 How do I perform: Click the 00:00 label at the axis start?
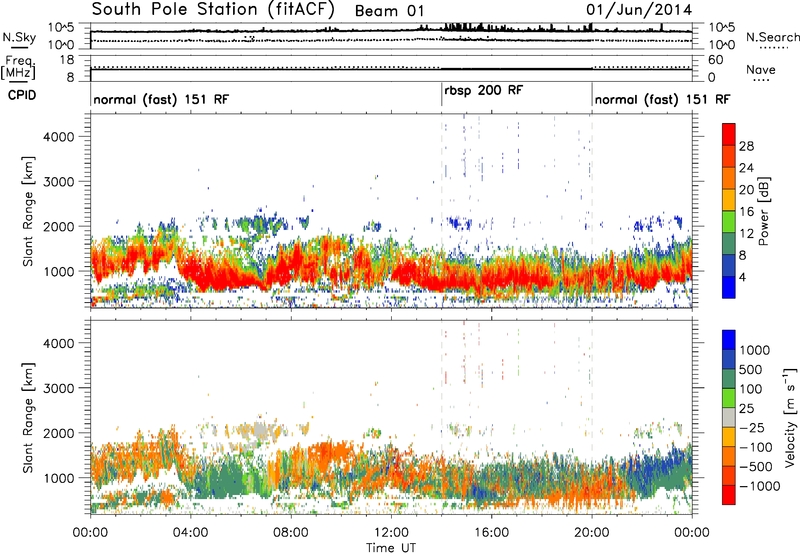coord(90,533)
